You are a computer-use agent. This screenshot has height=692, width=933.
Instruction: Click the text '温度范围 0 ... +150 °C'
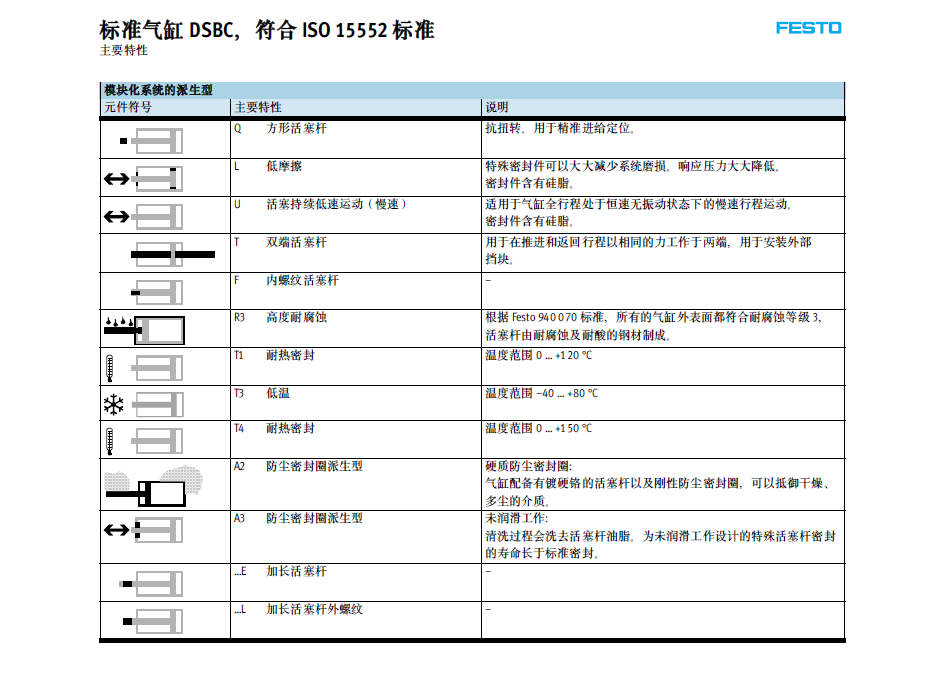click(x=538, y=428)
